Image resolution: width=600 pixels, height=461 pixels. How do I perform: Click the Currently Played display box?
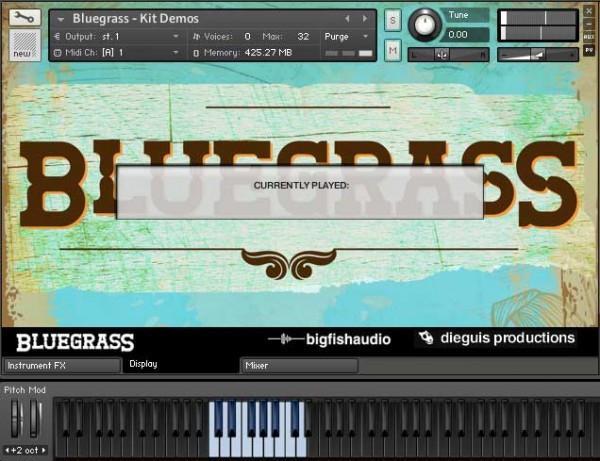pyautogui.click(x=300, y=192)
